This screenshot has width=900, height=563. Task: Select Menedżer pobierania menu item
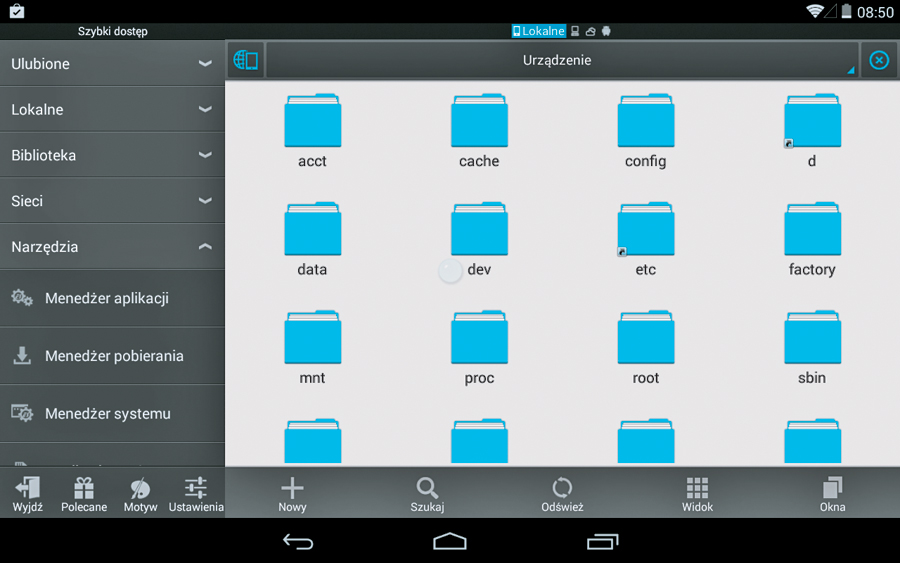click(112, 356)
